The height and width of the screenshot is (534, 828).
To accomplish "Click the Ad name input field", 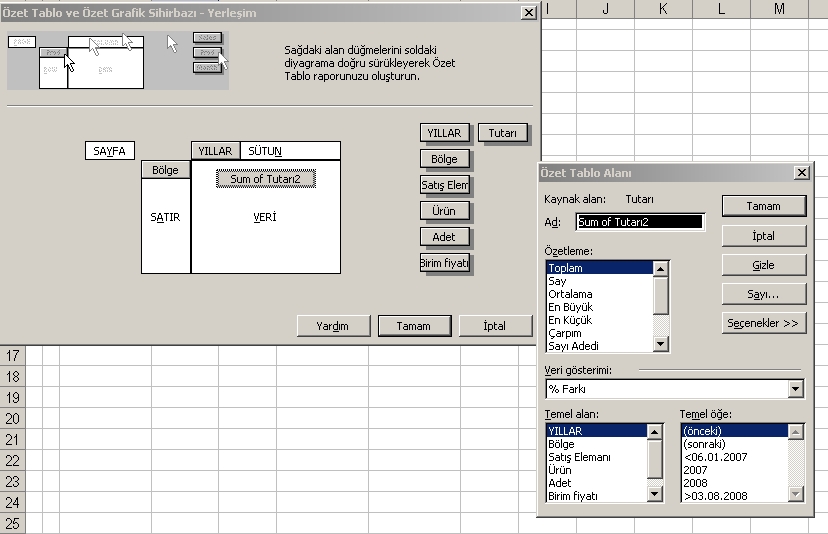I will pos(640,222).
